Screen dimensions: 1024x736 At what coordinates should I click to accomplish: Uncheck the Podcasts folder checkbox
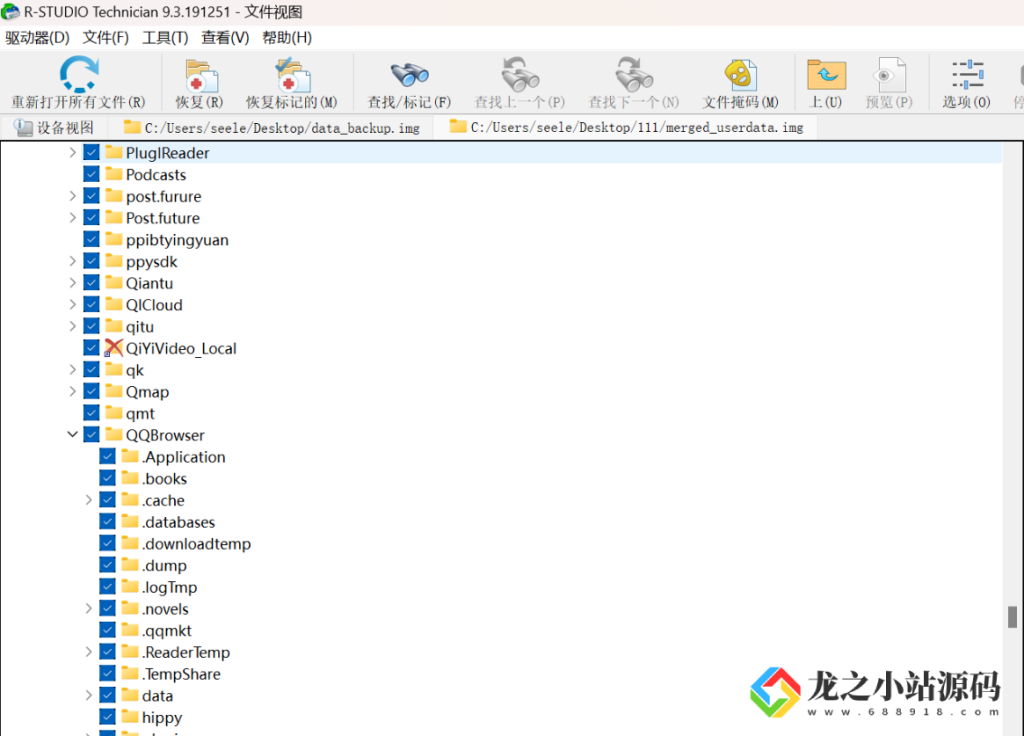[x=91, y=174]
